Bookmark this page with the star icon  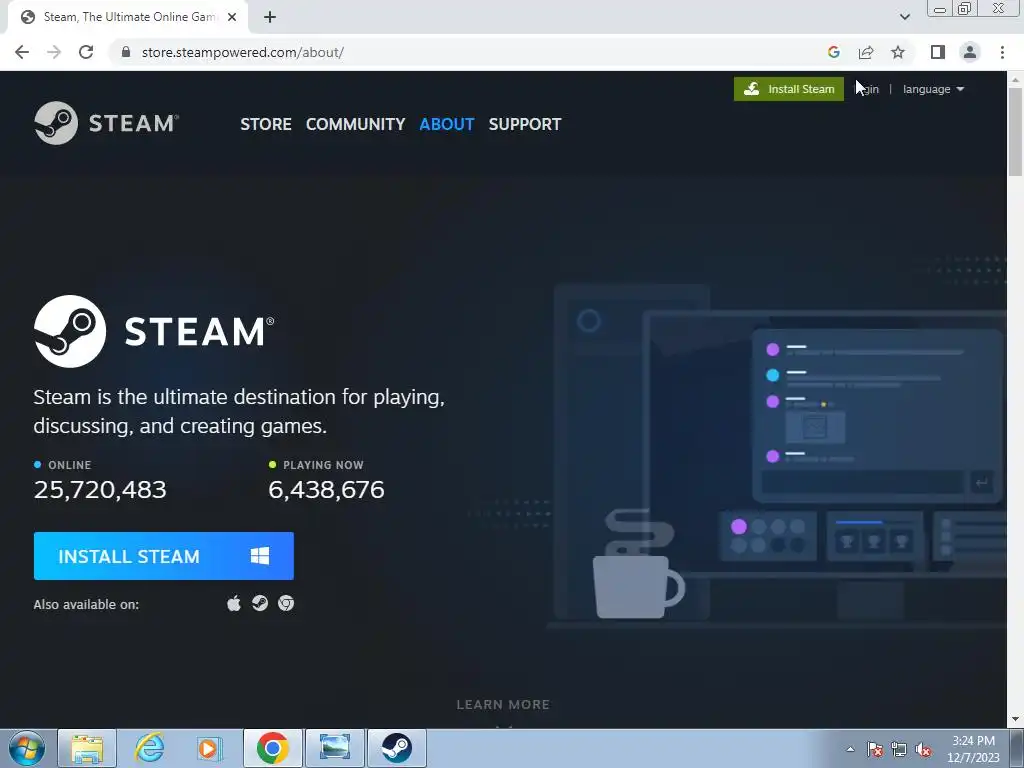click(898, 52)
